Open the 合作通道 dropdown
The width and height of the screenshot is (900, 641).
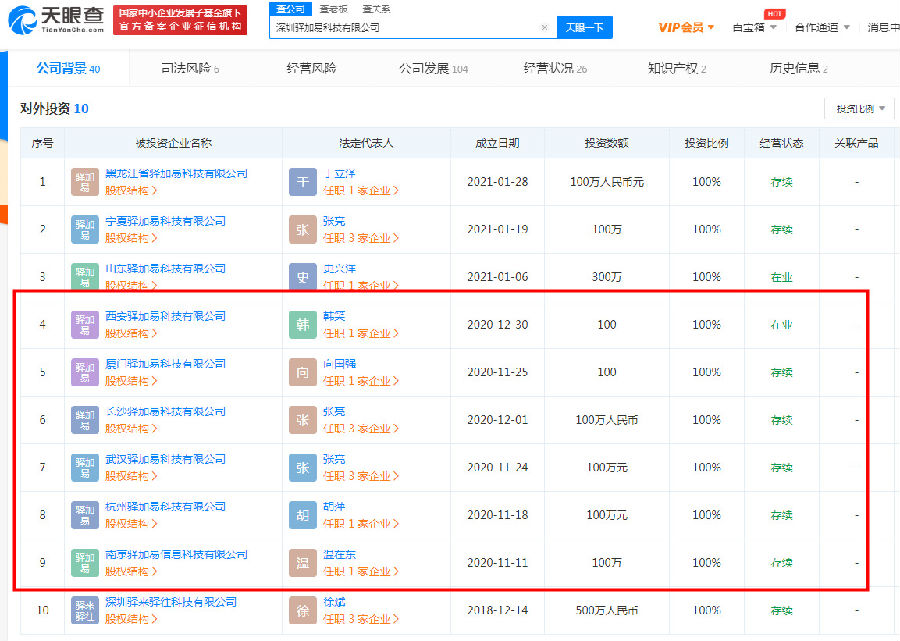click(822, 27)
